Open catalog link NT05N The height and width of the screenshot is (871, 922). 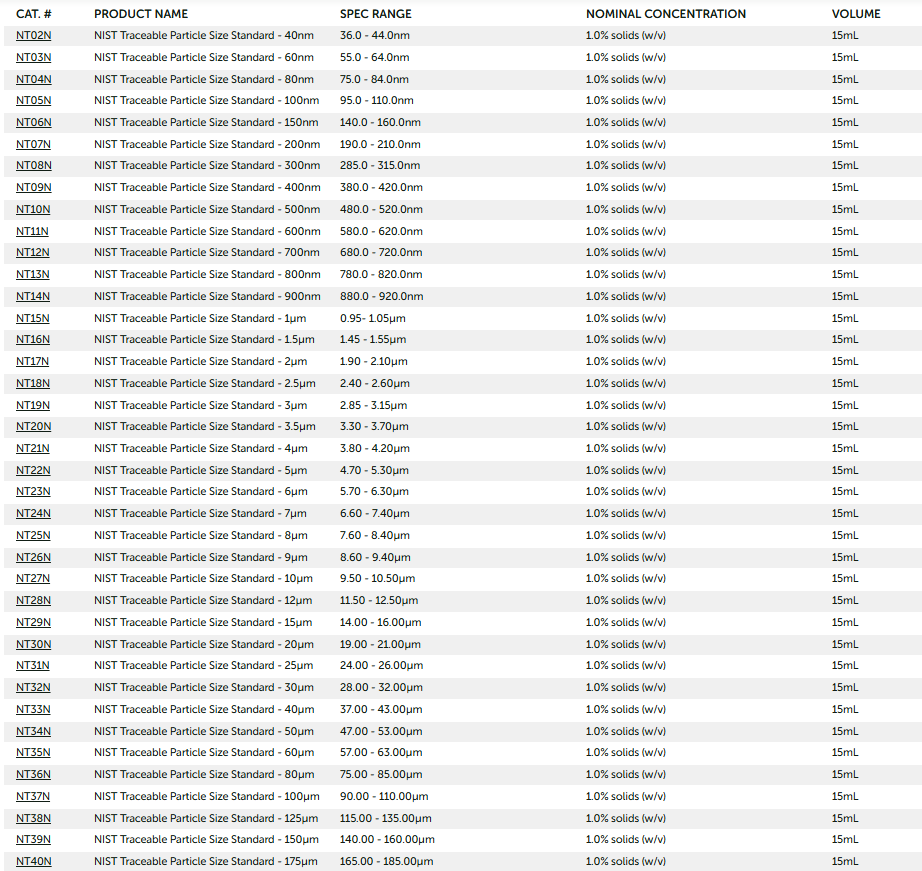[34, 100]
